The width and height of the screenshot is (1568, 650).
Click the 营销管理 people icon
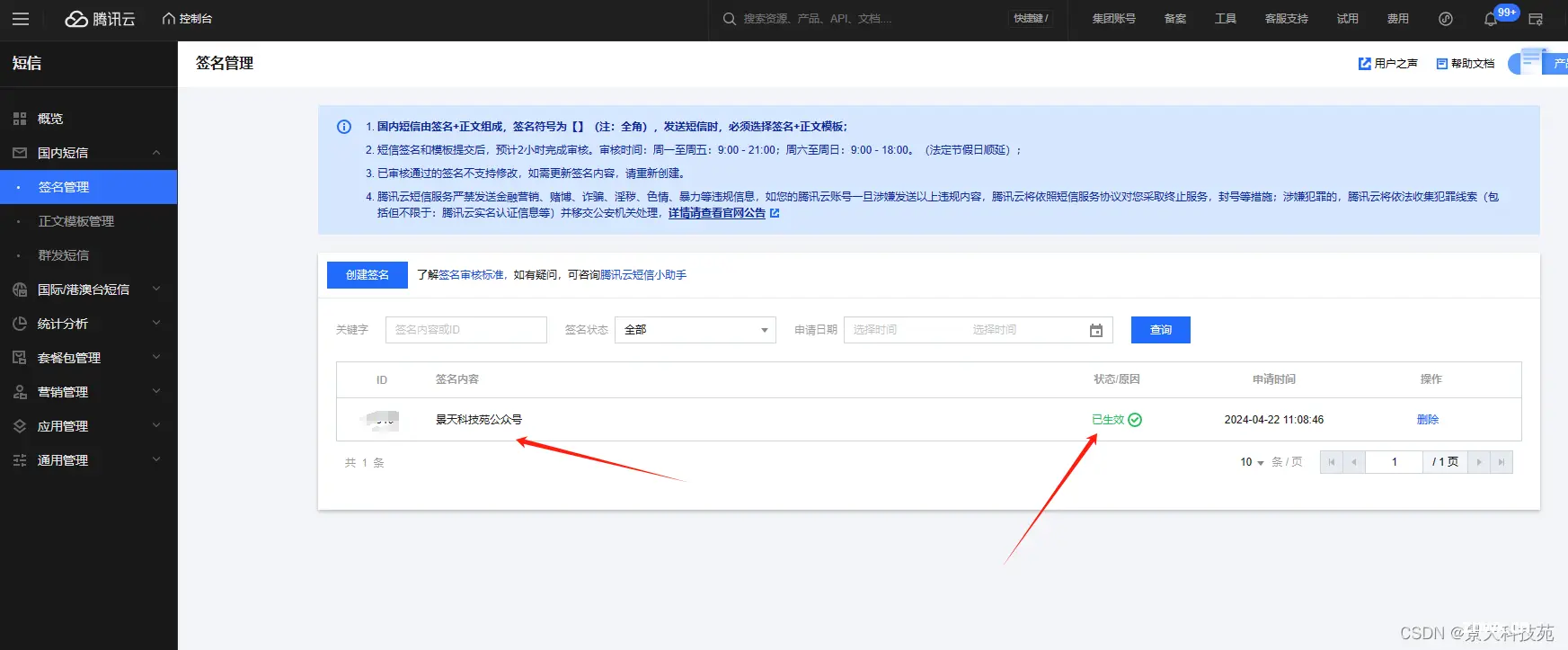(x=20, y=392)
